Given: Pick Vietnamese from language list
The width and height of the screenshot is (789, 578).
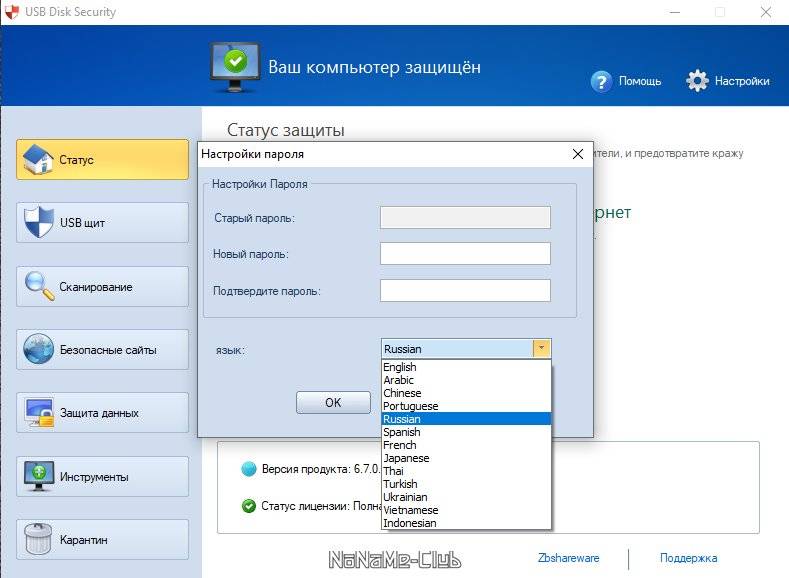Looking at the screenshot, I should point(466,510).
